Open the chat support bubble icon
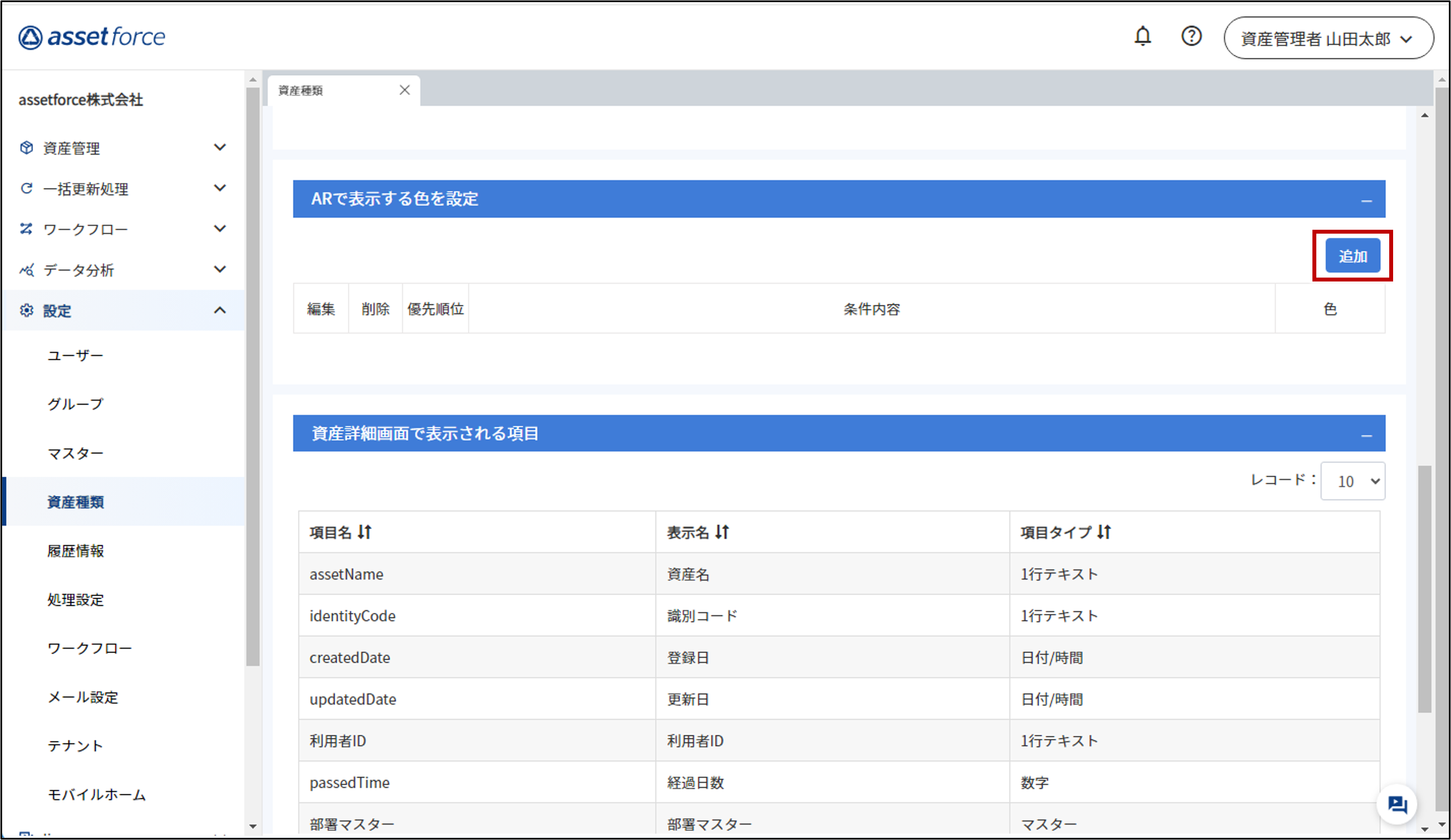The height and width of the screenshot is (840, 1451). coord(1397,804)
